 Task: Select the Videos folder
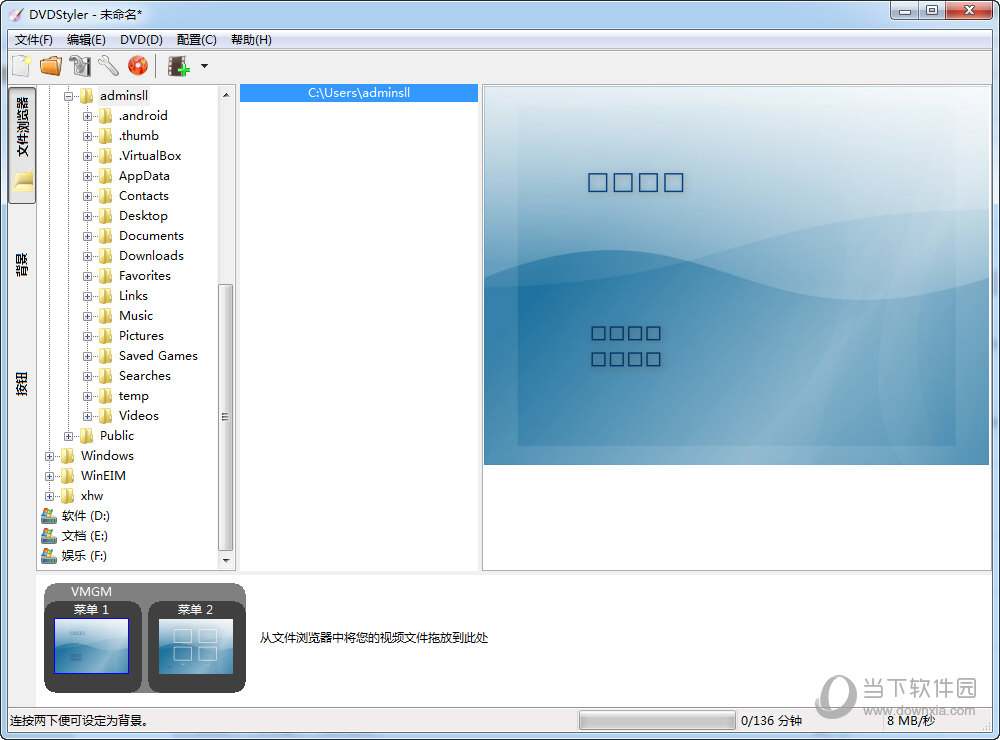tap(138, 415)
